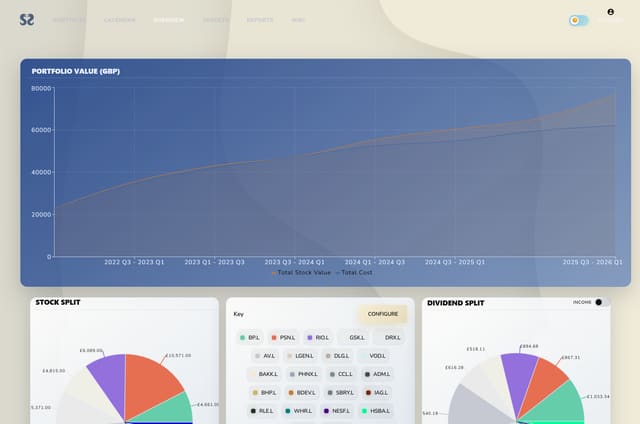Screen dimensions: 640x424
Task: Select the BP.L key chip
Action: click(x=250, y=337)
